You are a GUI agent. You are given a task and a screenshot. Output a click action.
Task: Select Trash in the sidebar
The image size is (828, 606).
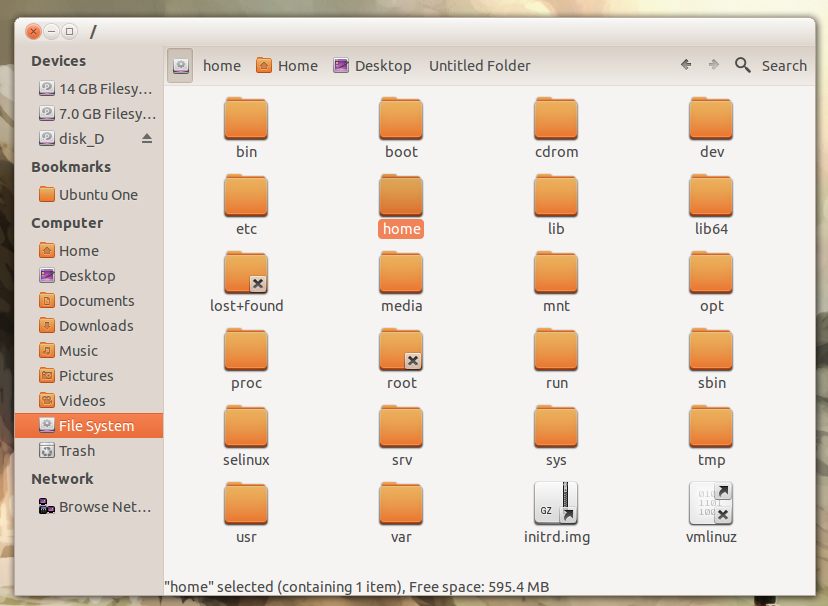coord(77,451)
